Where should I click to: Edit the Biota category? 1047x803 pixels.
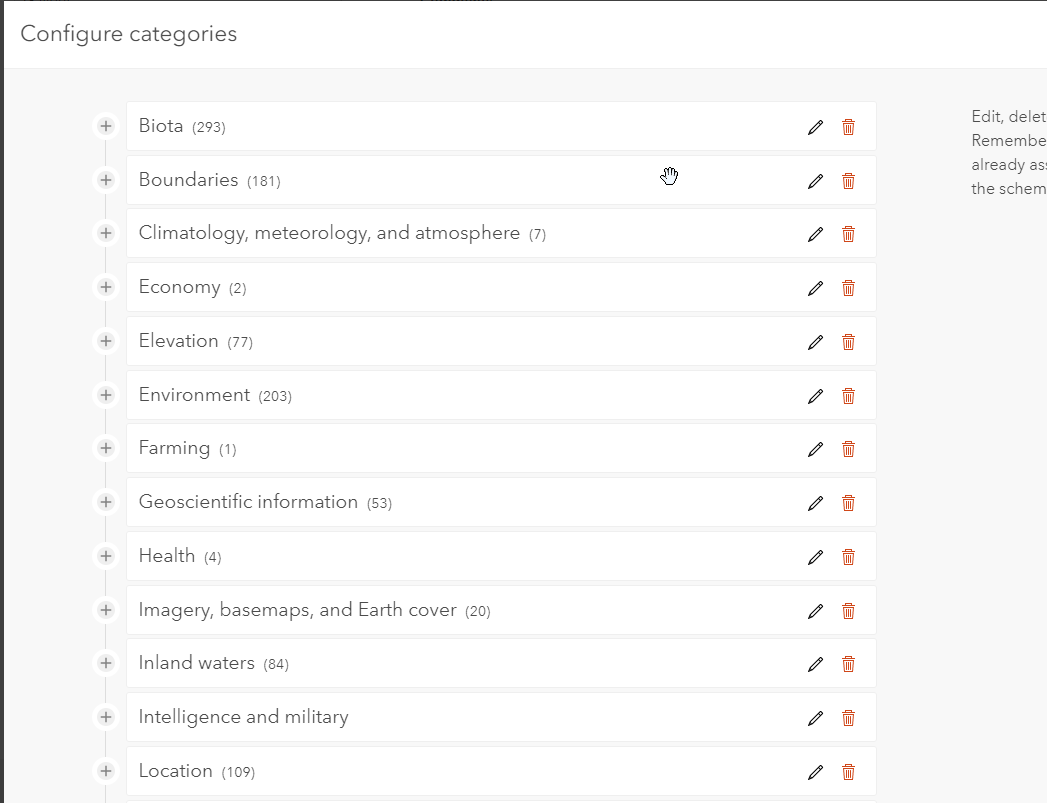[815, 127]
